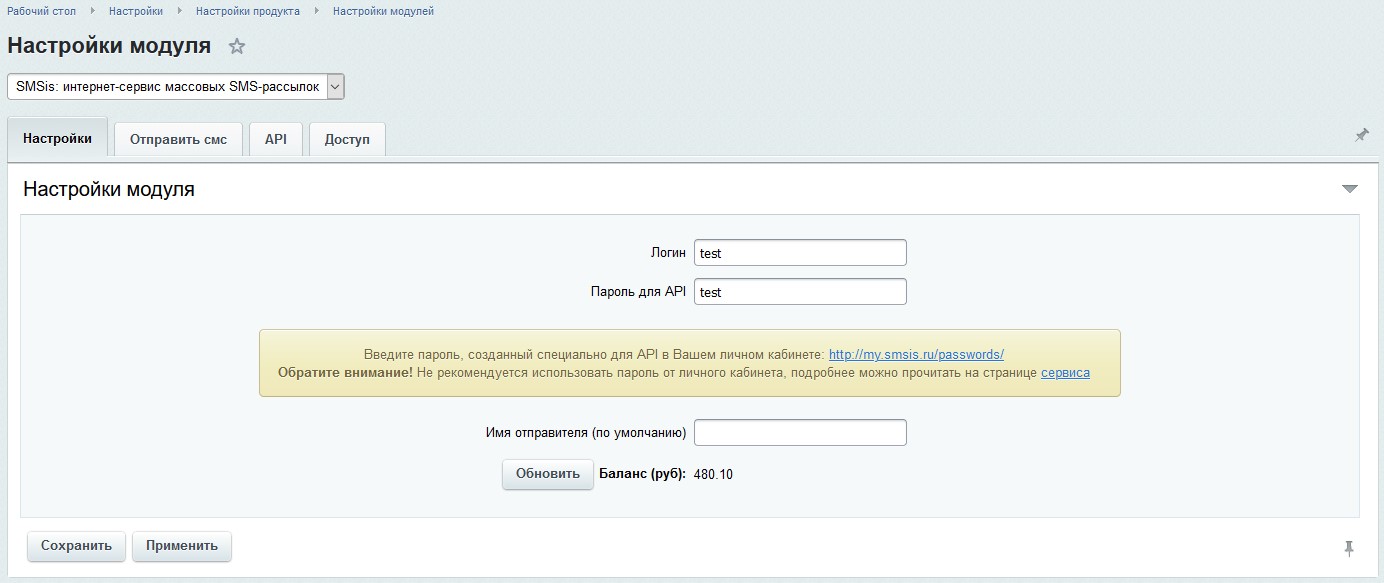Image resolution: width=1384 pixels, height=583 pixels.
Task: Open the my.smsis.ru/passwords link
Action: click(x=916, y=354)
